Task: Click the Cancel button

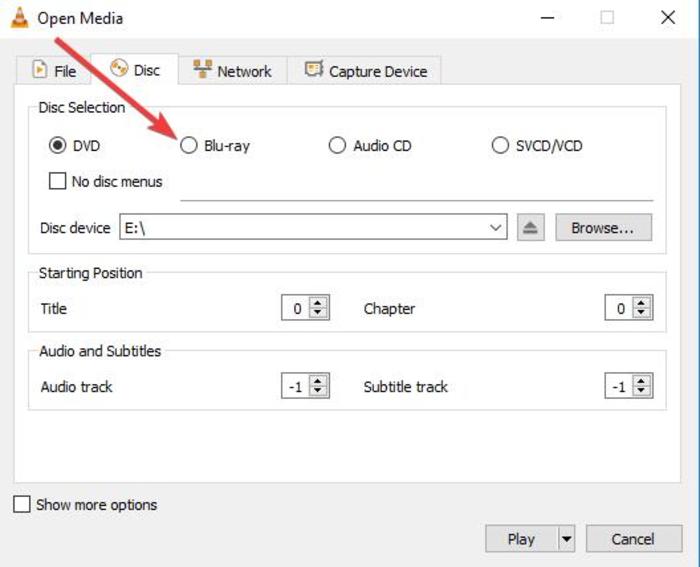Action: [x=632, y=539]
